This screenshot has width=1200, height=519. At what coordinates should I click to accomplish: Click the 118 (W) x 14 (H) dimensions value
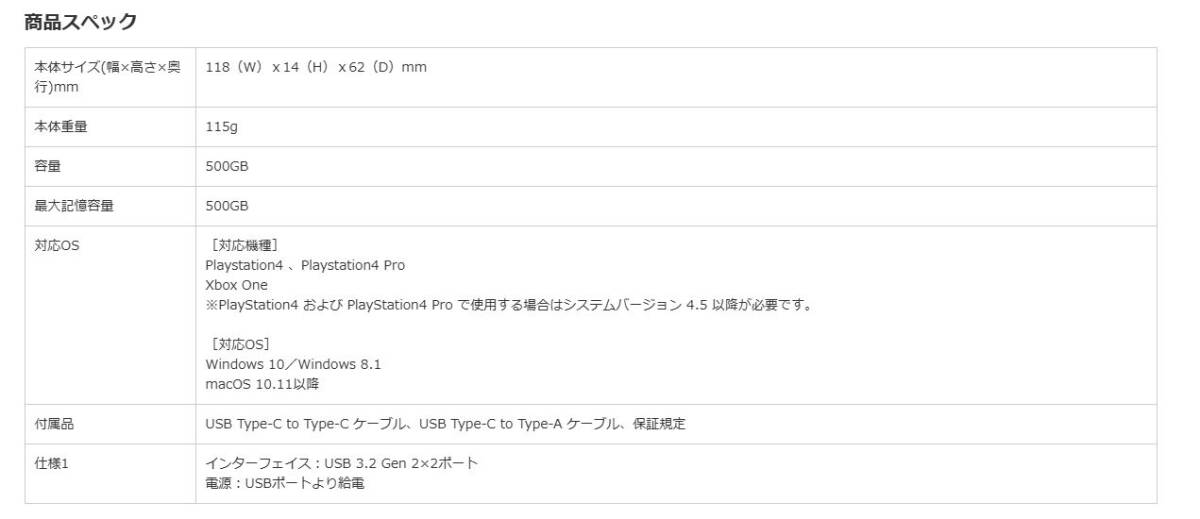coord(316,67)
